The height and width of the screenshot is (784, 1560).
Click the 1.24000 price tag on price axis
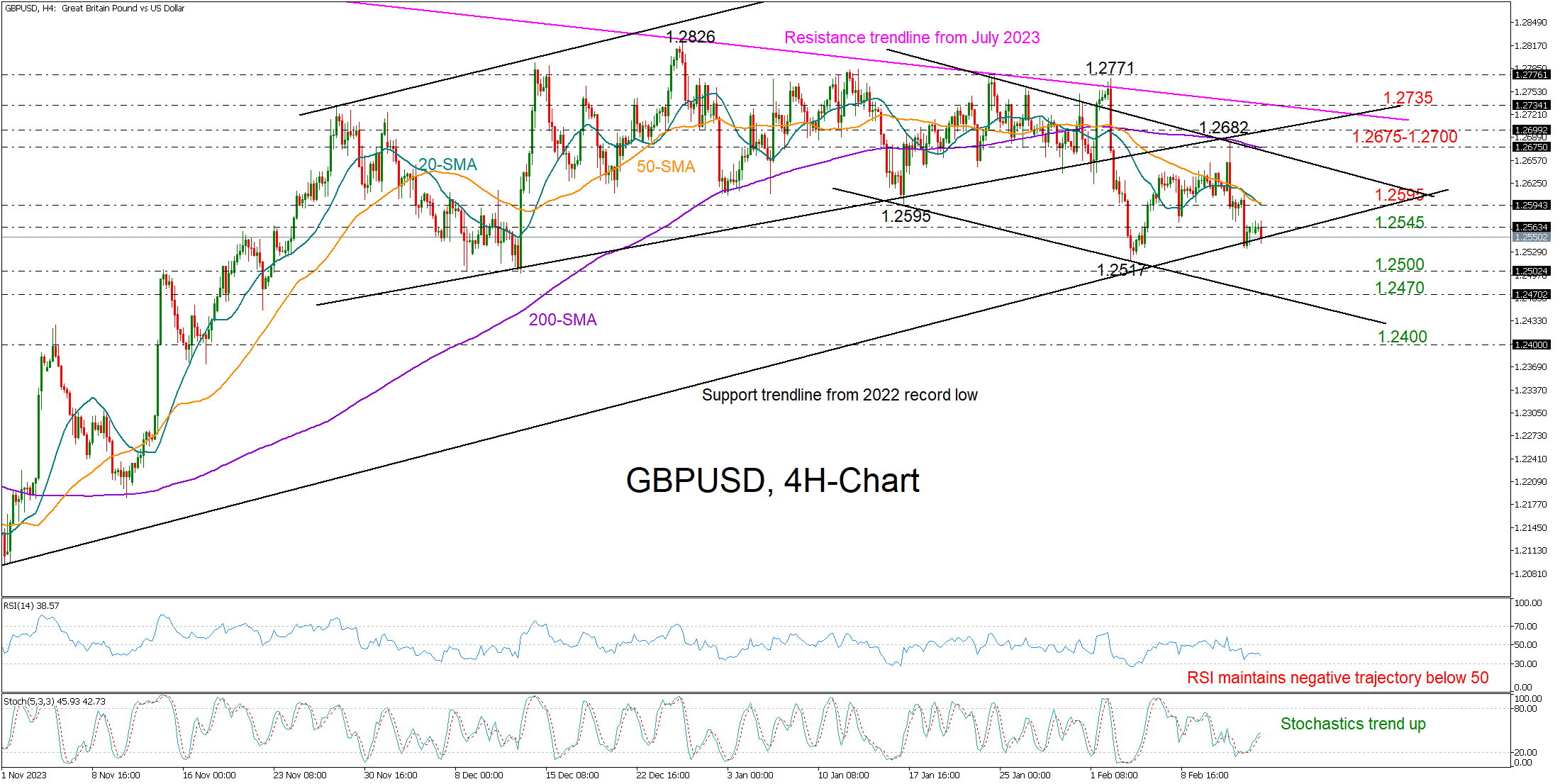pyautogui.click(x=1530, y=345)
